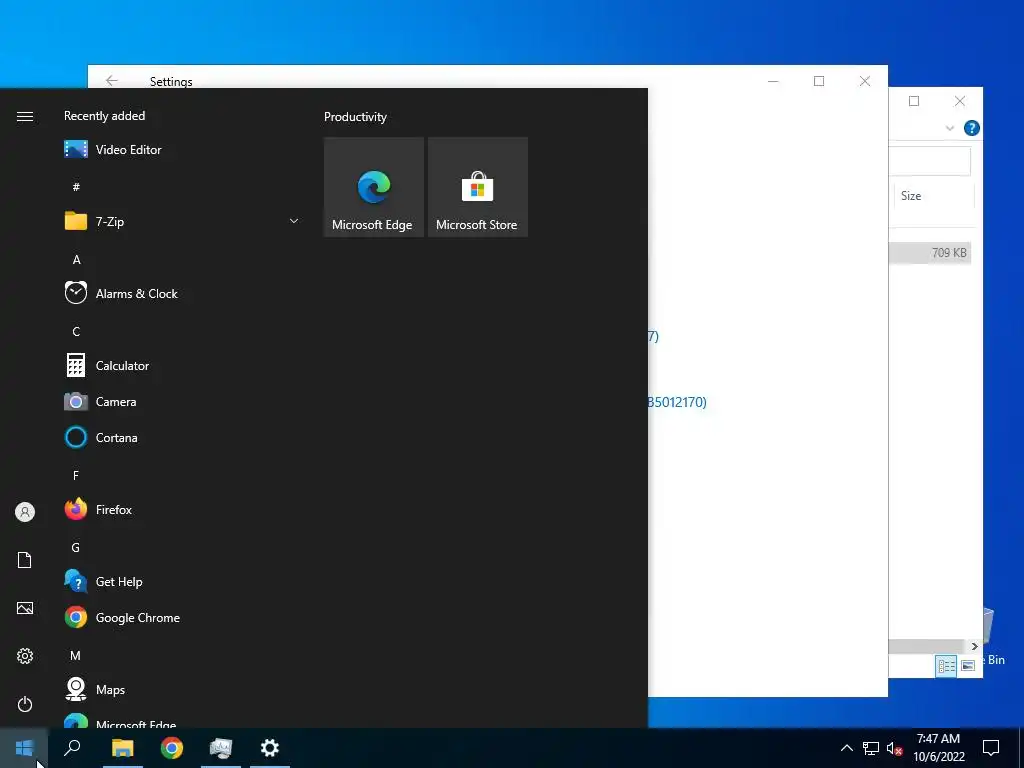Image resolution: width=1024 pixels, height=768 pixels.
Task: Click the # section header
Action: pos(76,187)
